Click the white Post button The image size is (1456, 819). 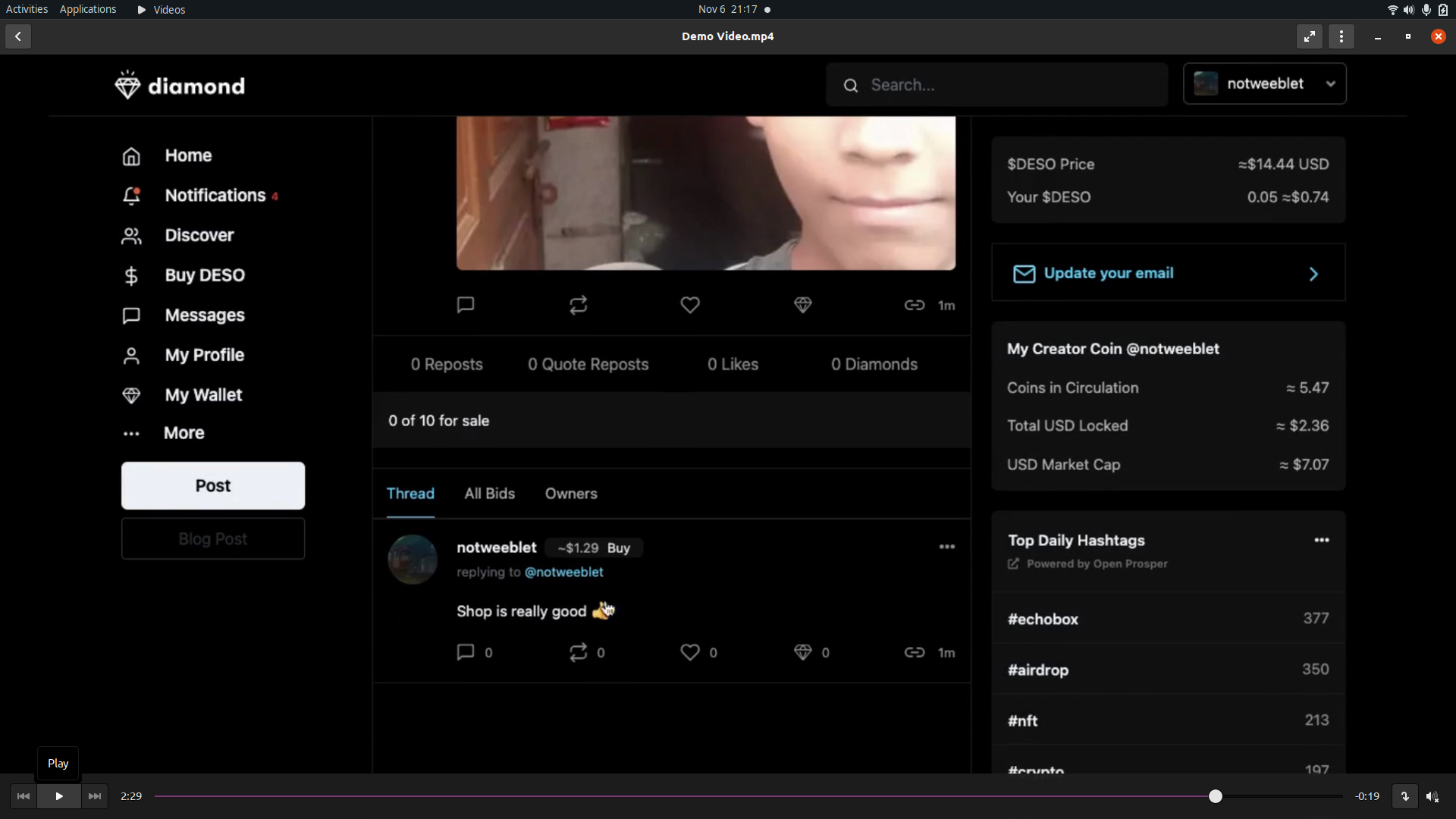[x=213, y=486]
